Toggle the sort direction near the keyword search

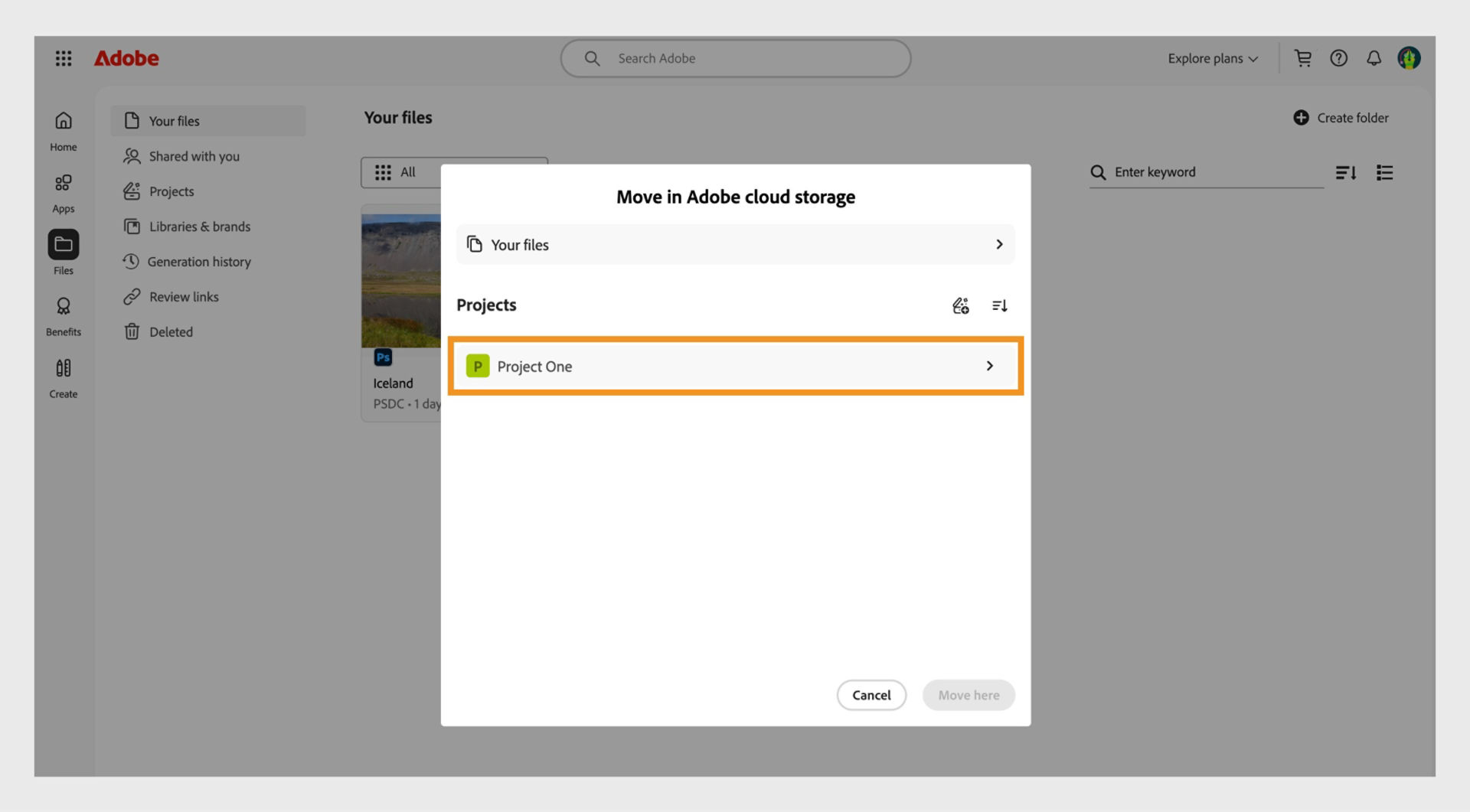click(x=1346, y=172)
